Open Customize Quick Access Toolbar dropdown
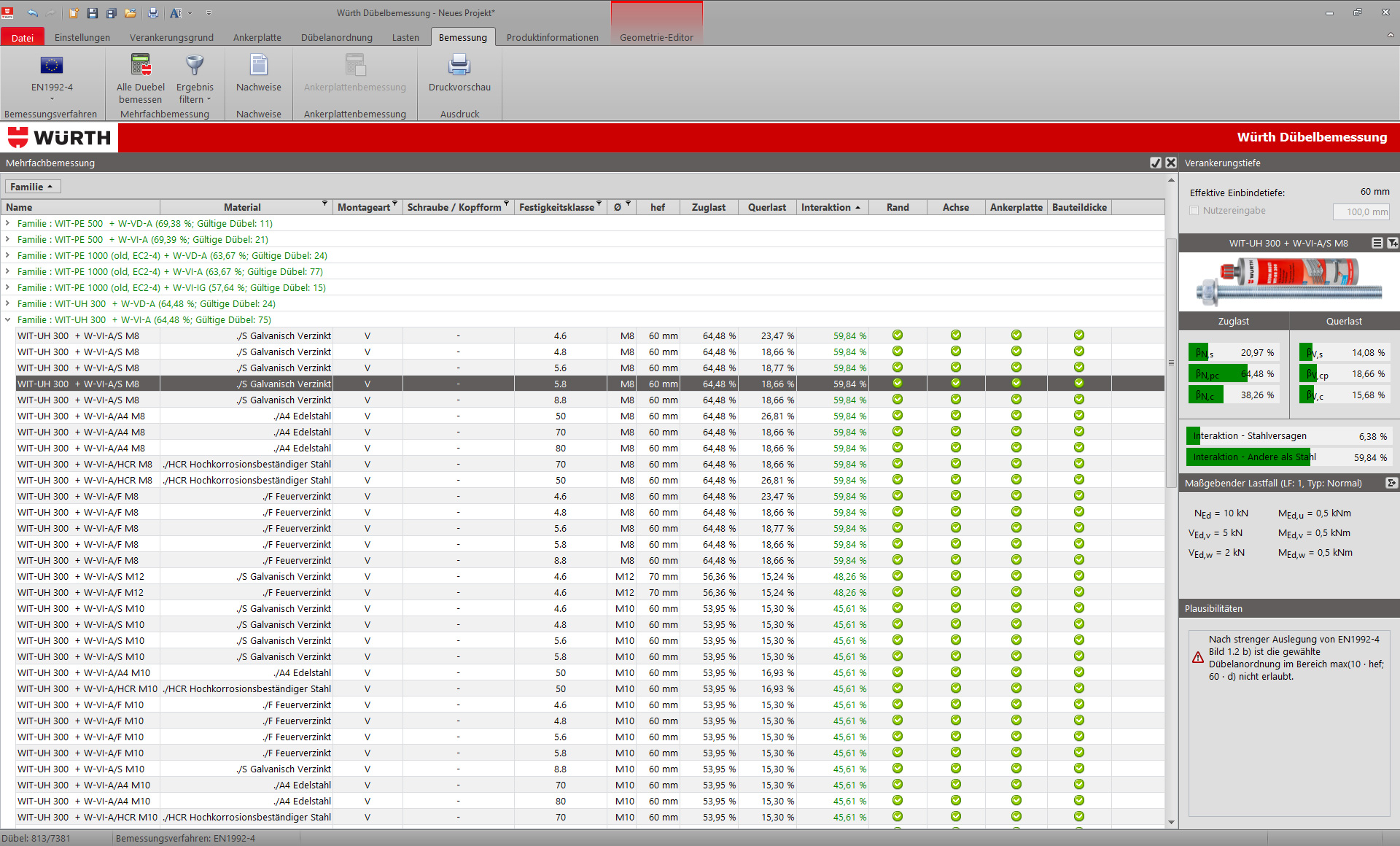The width and height of the screenshot is (1400, 846). 209,12
